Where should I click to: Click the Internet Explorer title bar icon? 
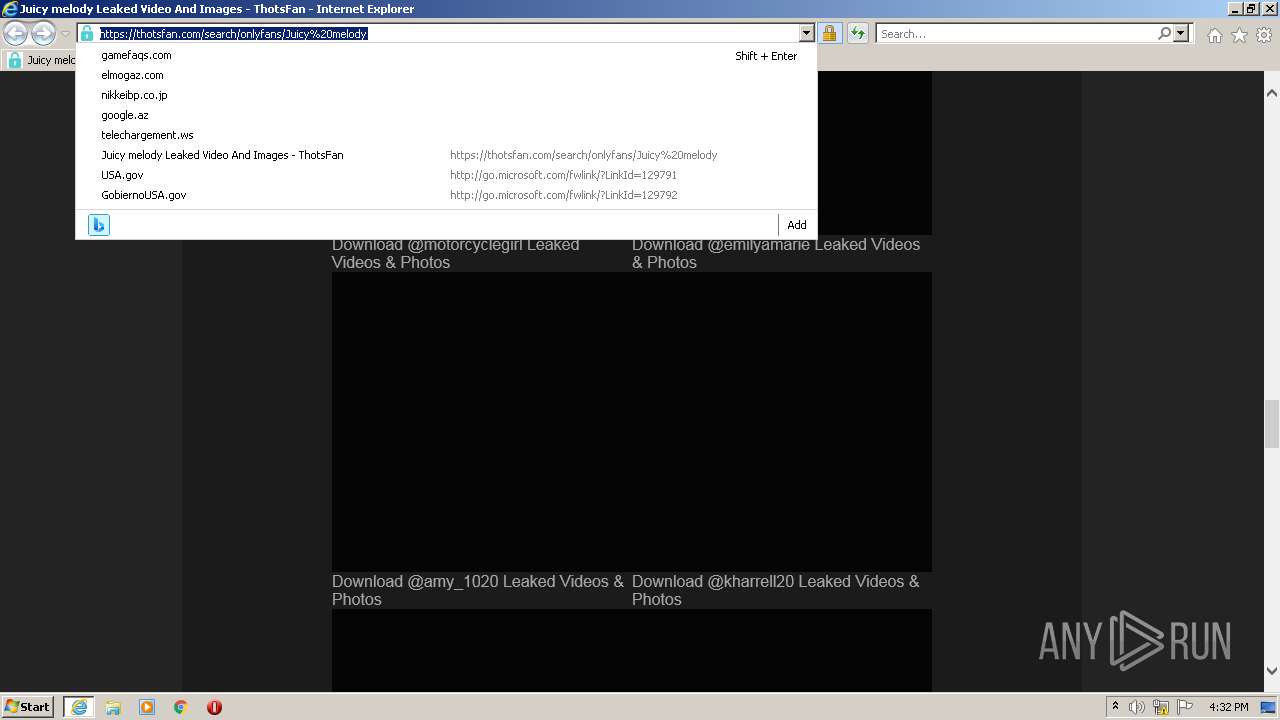click(x=10, y=9)
